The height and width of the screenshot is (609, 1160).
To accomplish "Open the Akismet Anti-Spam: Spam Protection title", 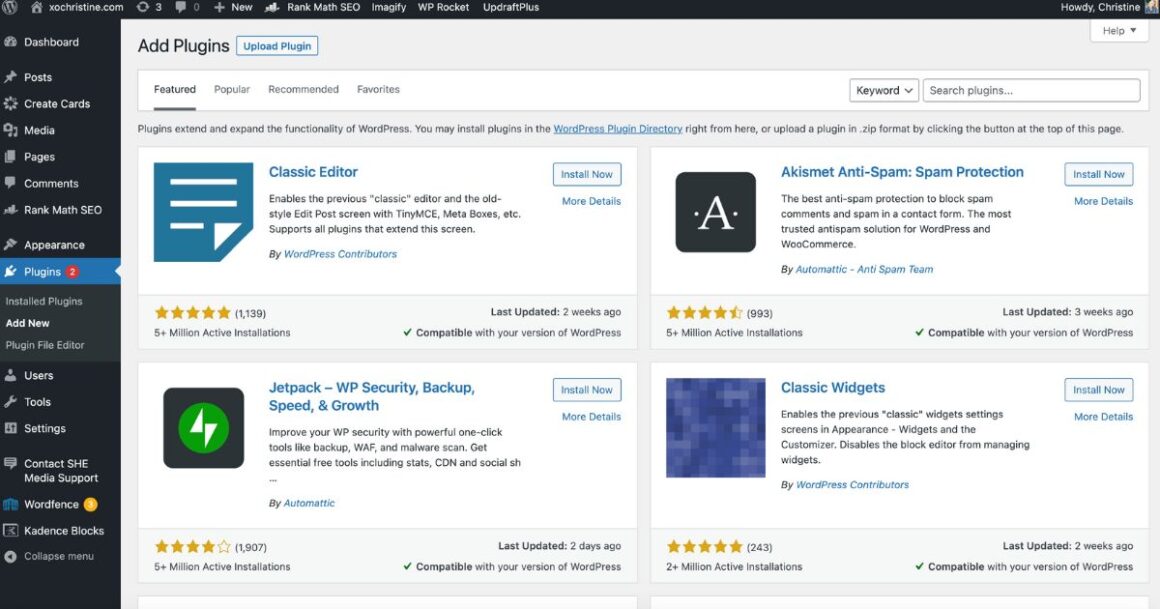I will pyautogui.click(x=902, y=172).
